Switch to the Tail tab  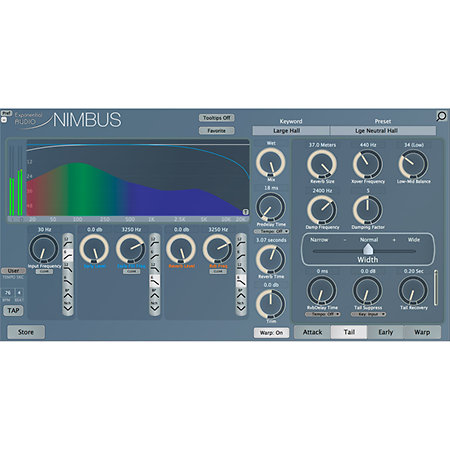click(x=349, y=332)
